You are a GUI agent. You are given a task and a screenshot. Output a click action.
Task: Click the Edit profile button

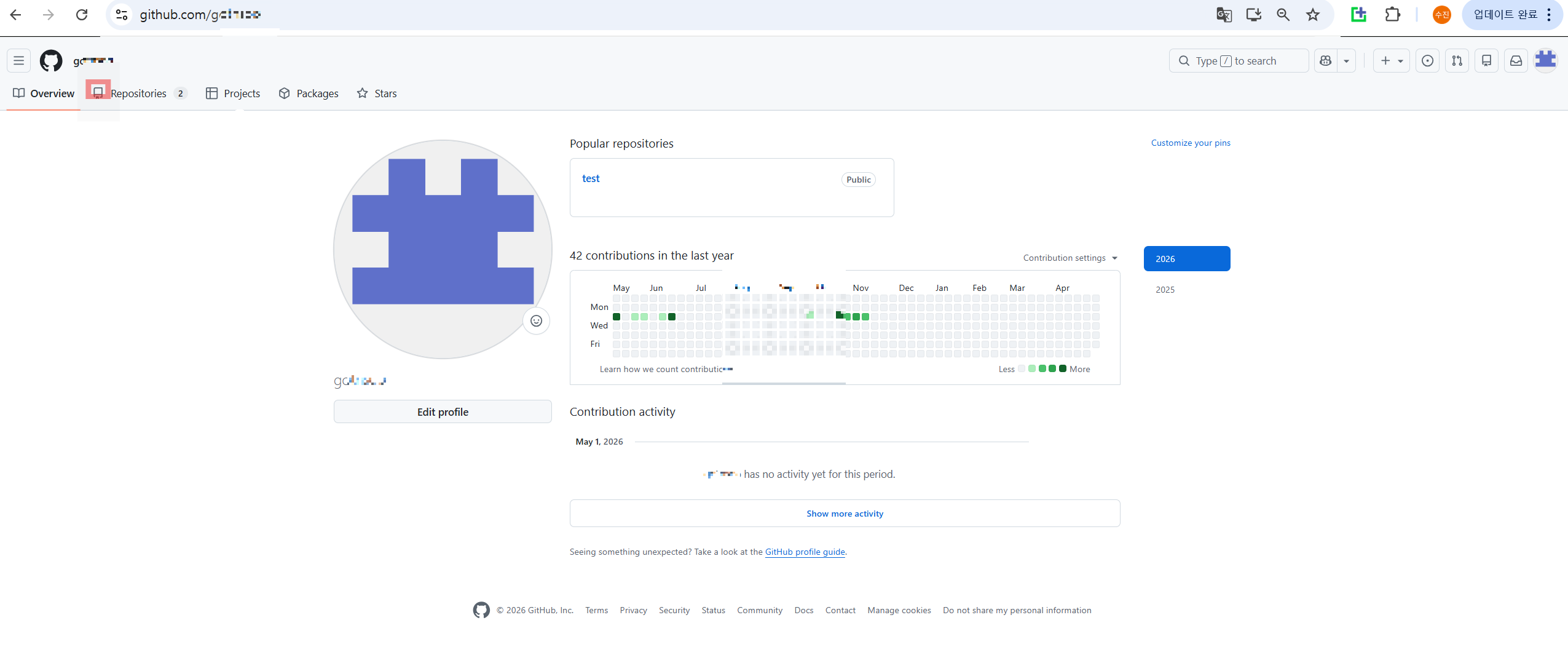[443, 412]
